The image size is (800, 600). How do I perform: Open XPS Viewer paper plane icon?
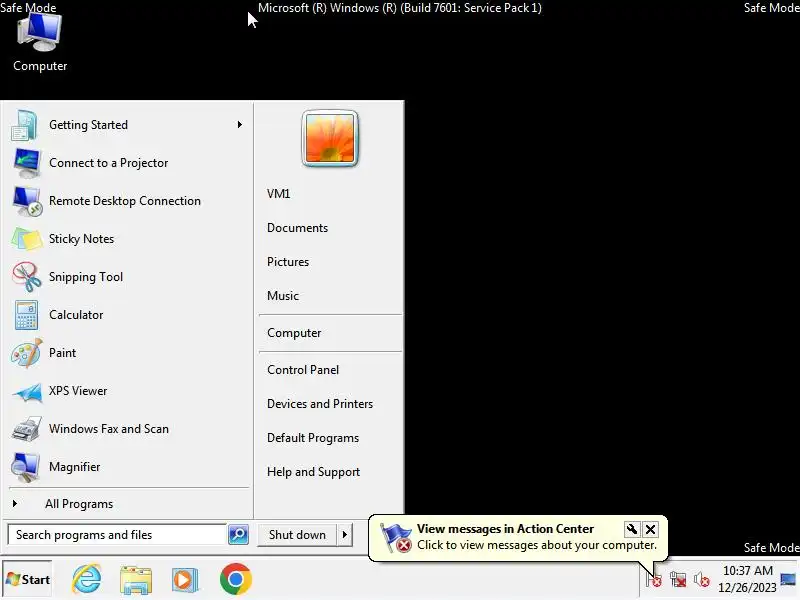(x=26, y=391)
